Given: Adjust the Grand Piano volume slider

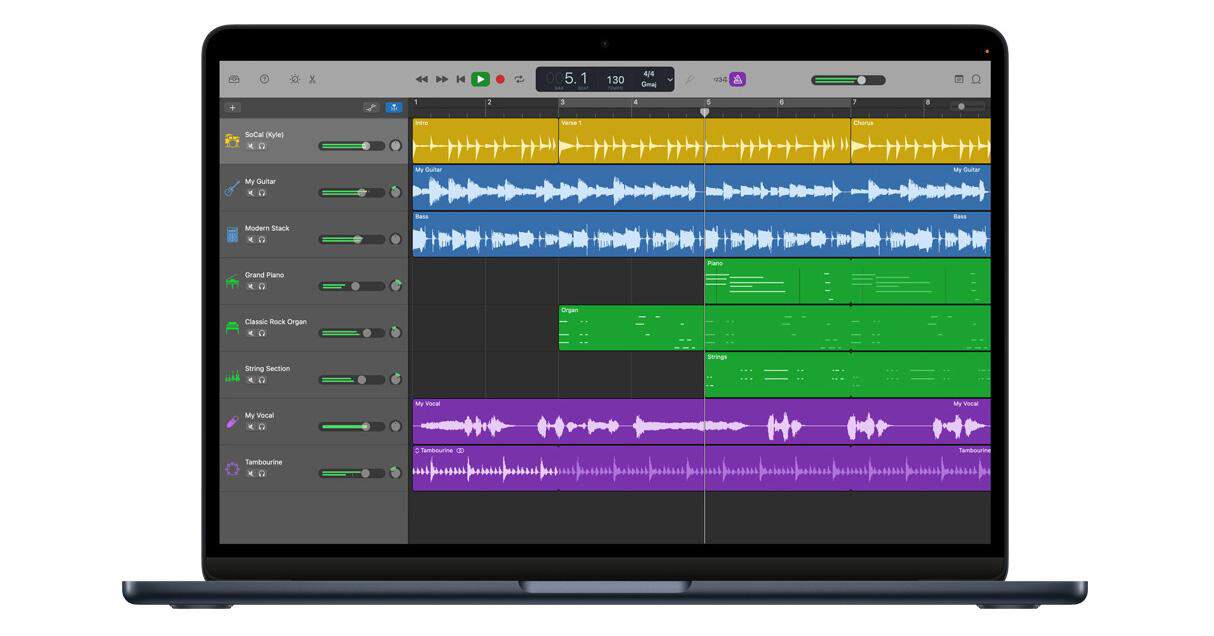Looking at the screenshot, I should coord(352,286).
